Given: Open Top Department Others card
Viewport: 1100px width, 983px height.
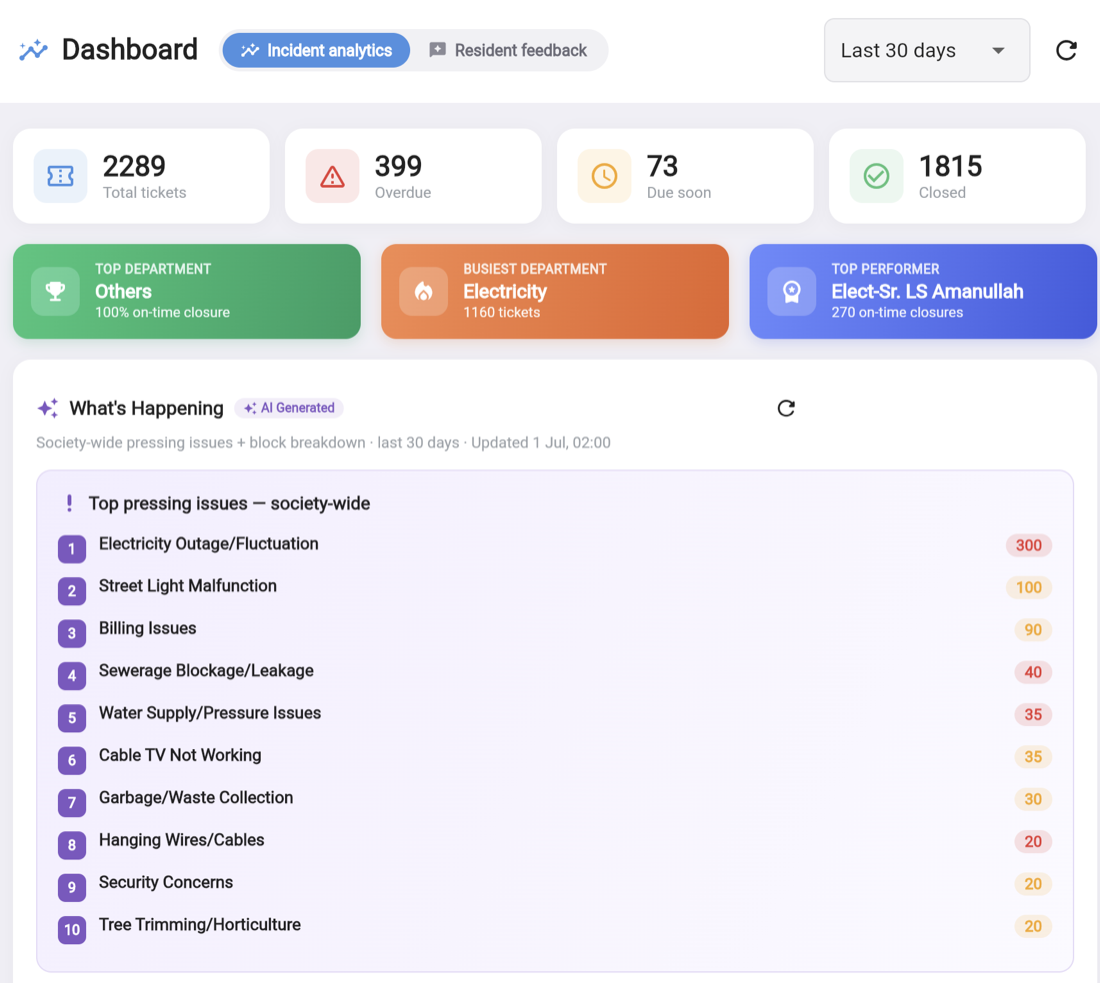Looking at the screenshot, I should tap(187, 291).
